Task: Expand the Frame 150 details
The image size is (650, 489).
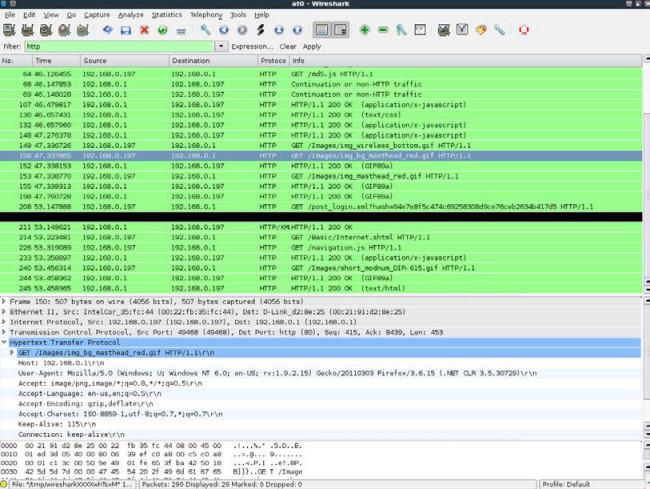Action: point(4,301)
